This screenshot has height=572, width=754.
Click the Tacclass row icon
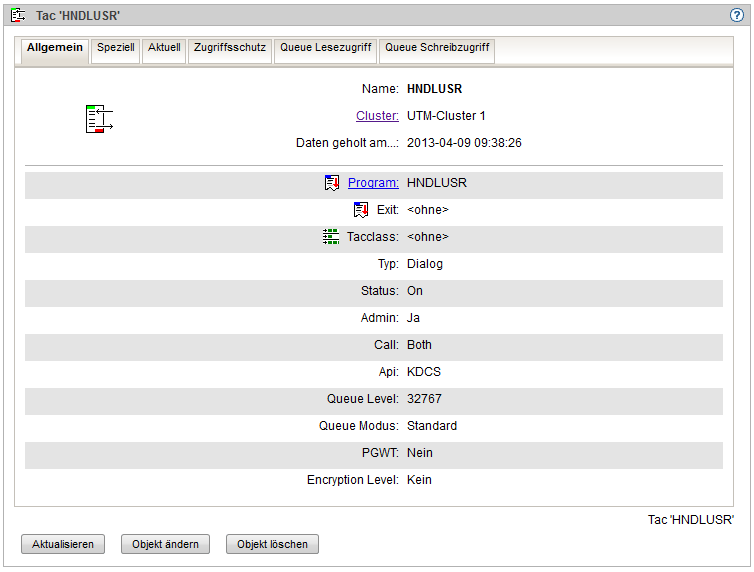(x=332, y=237)
